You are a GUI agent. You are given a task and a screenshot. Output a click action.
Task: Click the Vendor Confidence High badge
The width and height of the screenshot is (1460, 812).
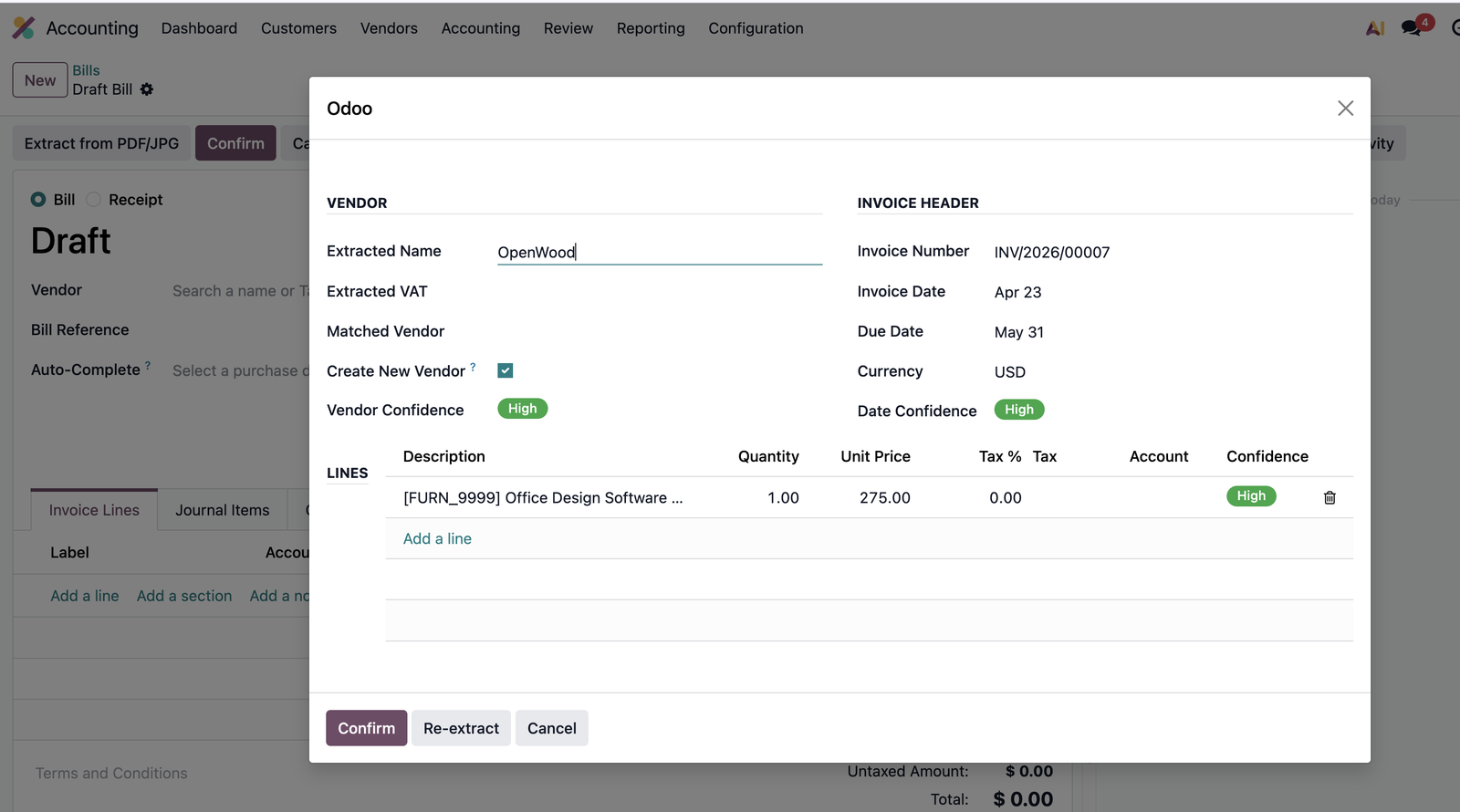(523, 409)
